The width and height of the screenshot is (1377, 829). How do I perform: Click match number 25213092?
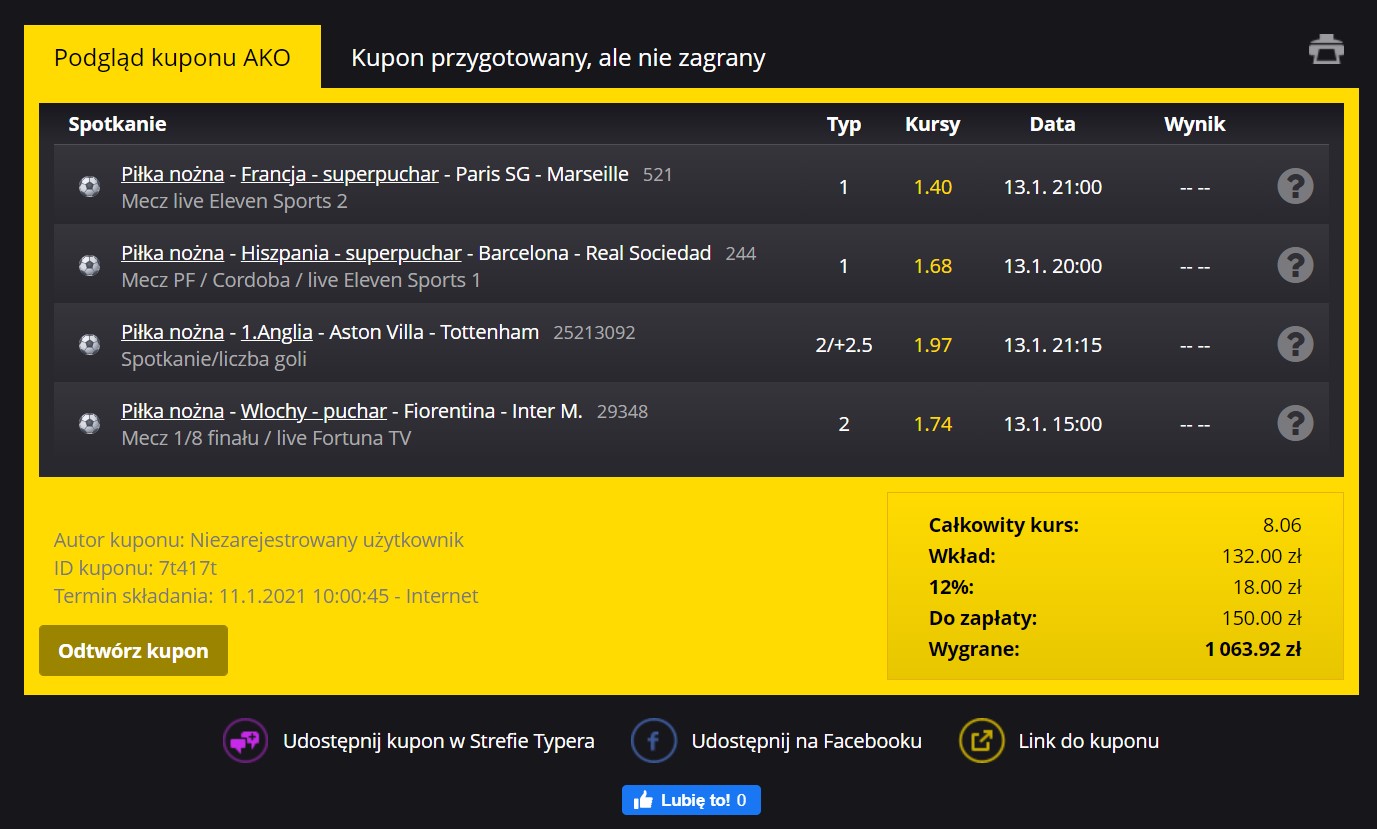594,333
